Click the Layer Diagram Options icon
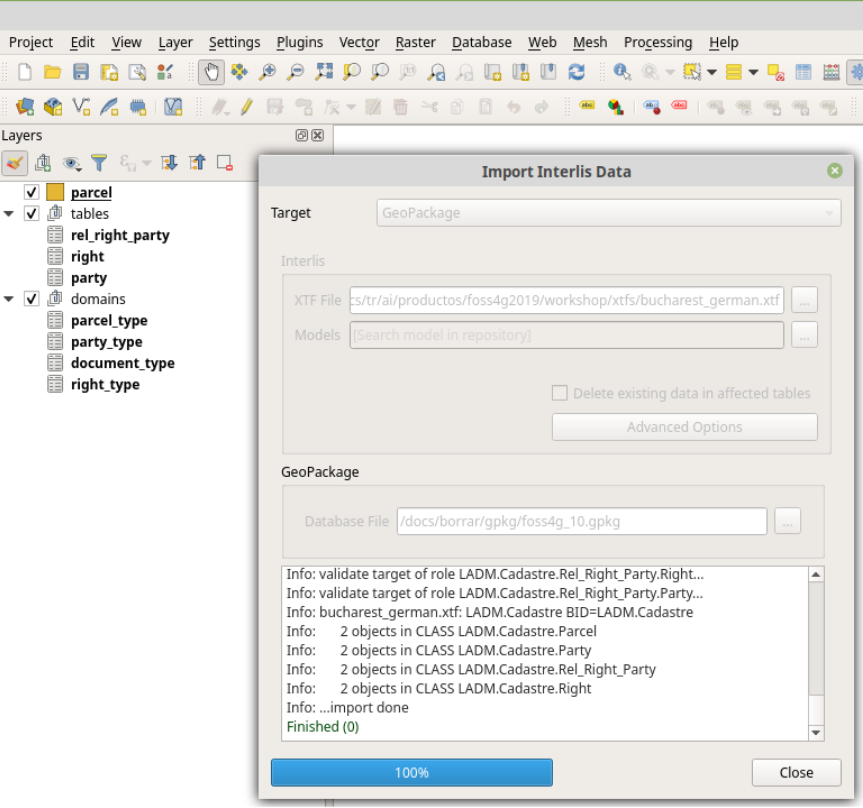The width and height of the screenshot is (863, 808). coord(615,106)
